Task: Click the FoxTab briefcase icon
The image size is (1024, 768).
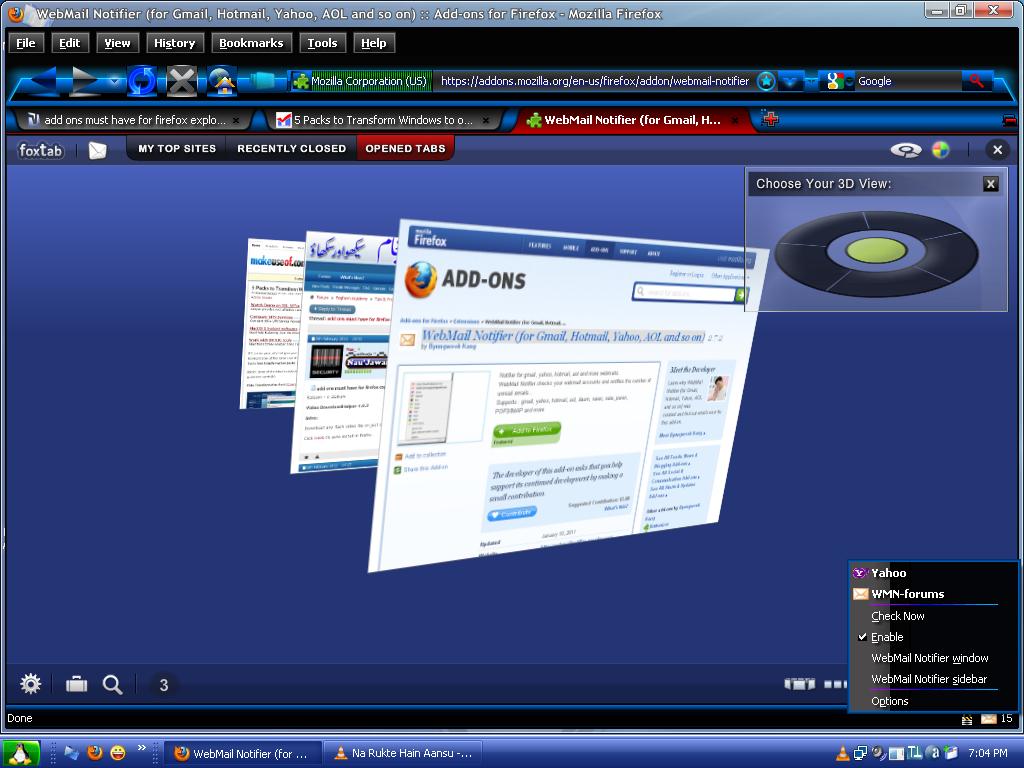Action: tap(76, 684)
